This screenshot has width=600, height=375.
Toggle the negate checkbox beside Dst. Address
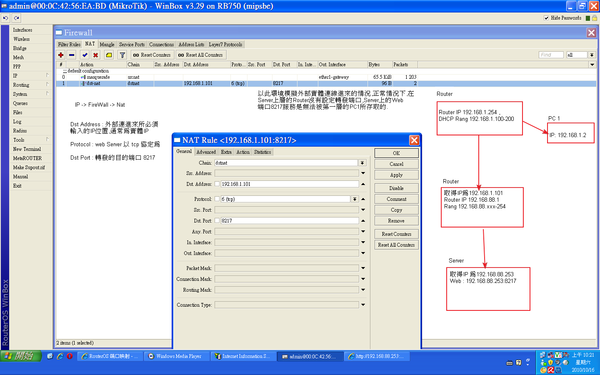click(x=217, y=184)
